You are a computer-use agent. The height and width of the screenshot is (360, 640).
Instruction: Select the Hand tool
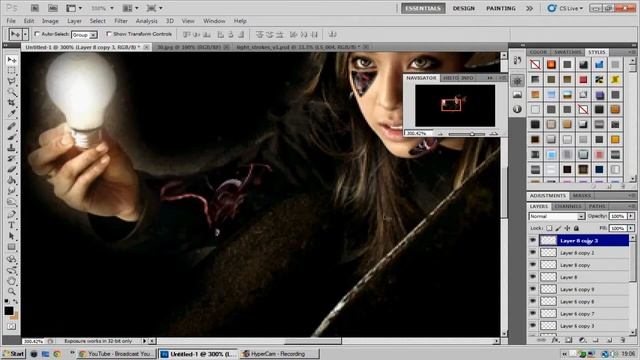[x=11, y=281]
